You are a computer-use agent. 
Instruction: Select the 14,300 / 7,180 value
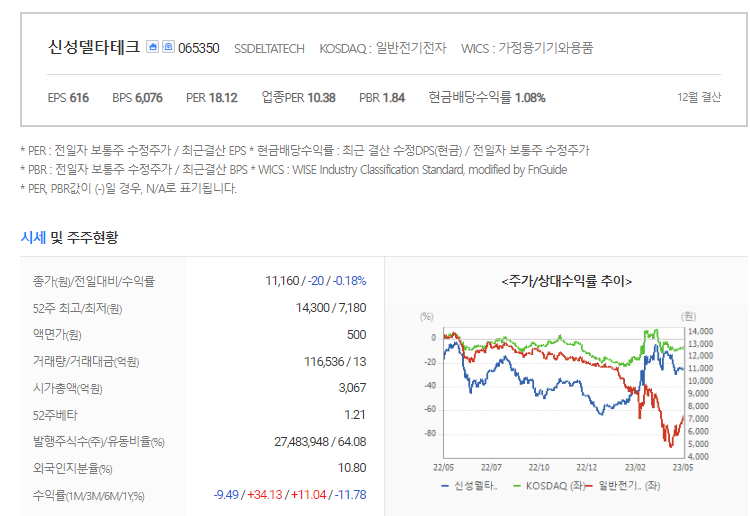click(331, 307)
